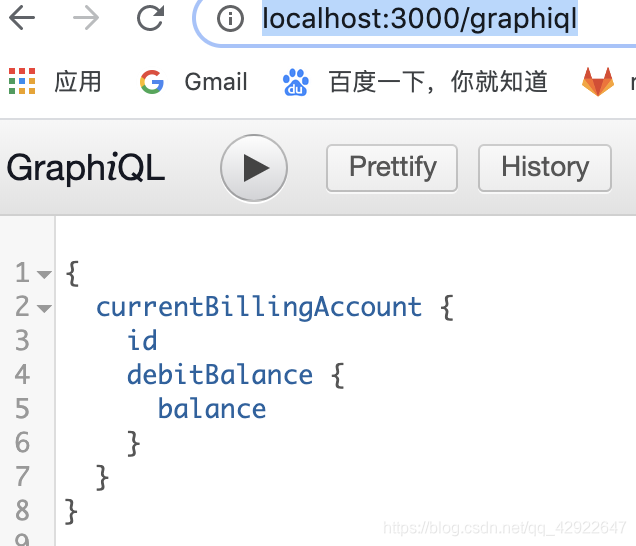
Task: Select the localhost:3000/graphiql address bar
Action: coord(419,19)
